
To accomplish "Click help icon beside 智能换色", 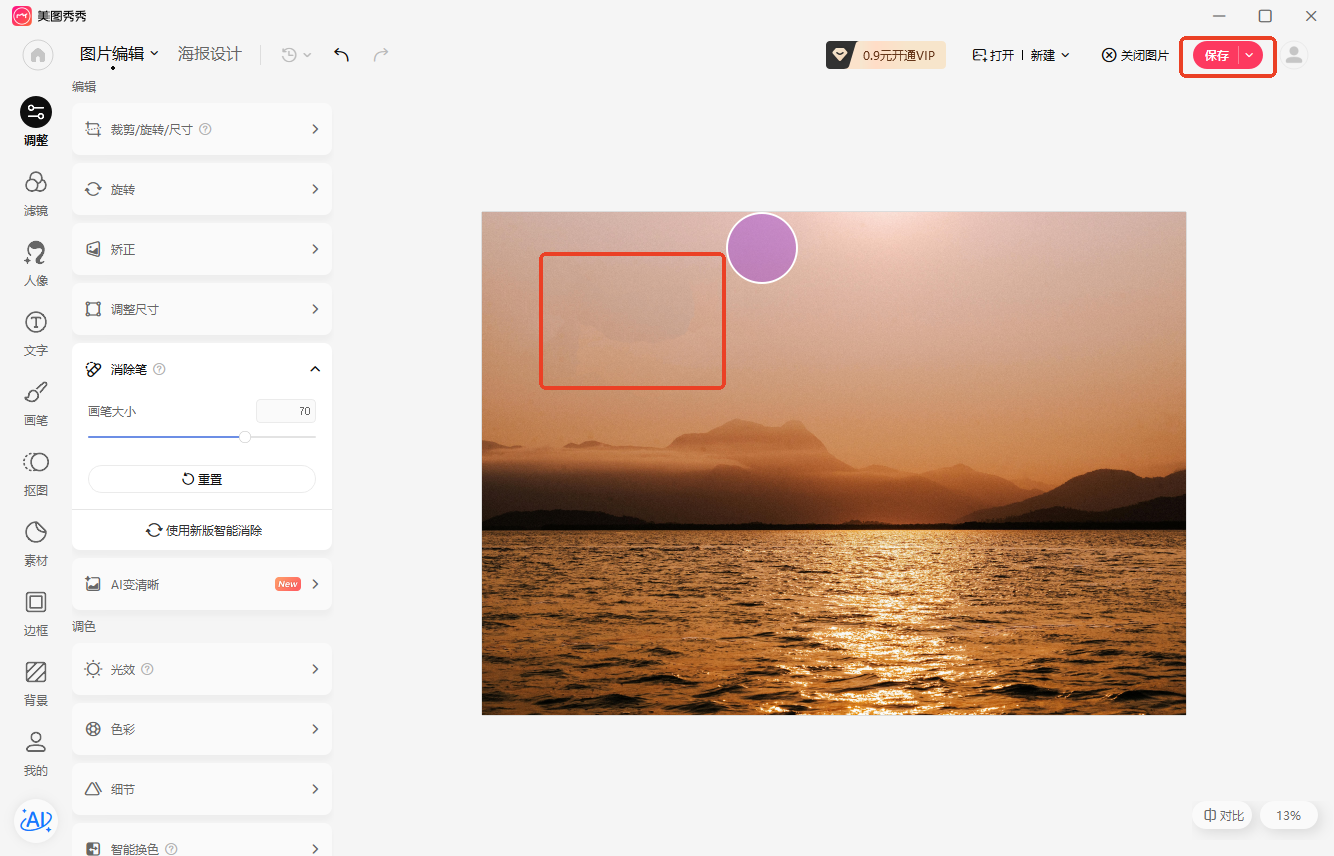I will pos(171,849).
